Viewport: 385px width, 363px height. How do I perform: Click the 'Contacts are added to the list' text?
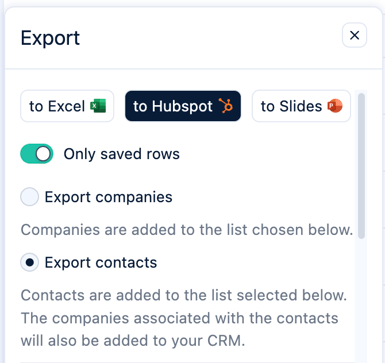(184, 295)
